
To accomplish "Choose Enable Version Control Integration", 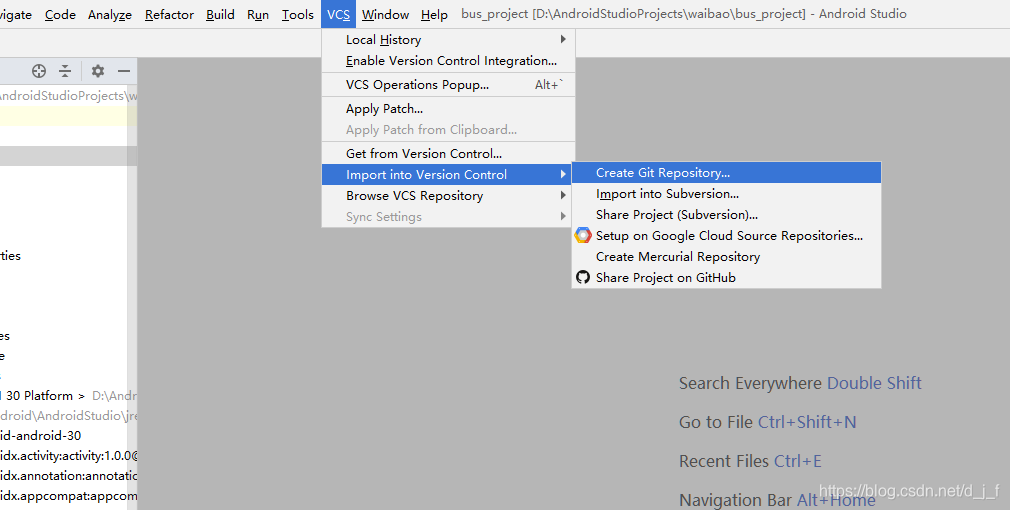I will coord(448,61).
